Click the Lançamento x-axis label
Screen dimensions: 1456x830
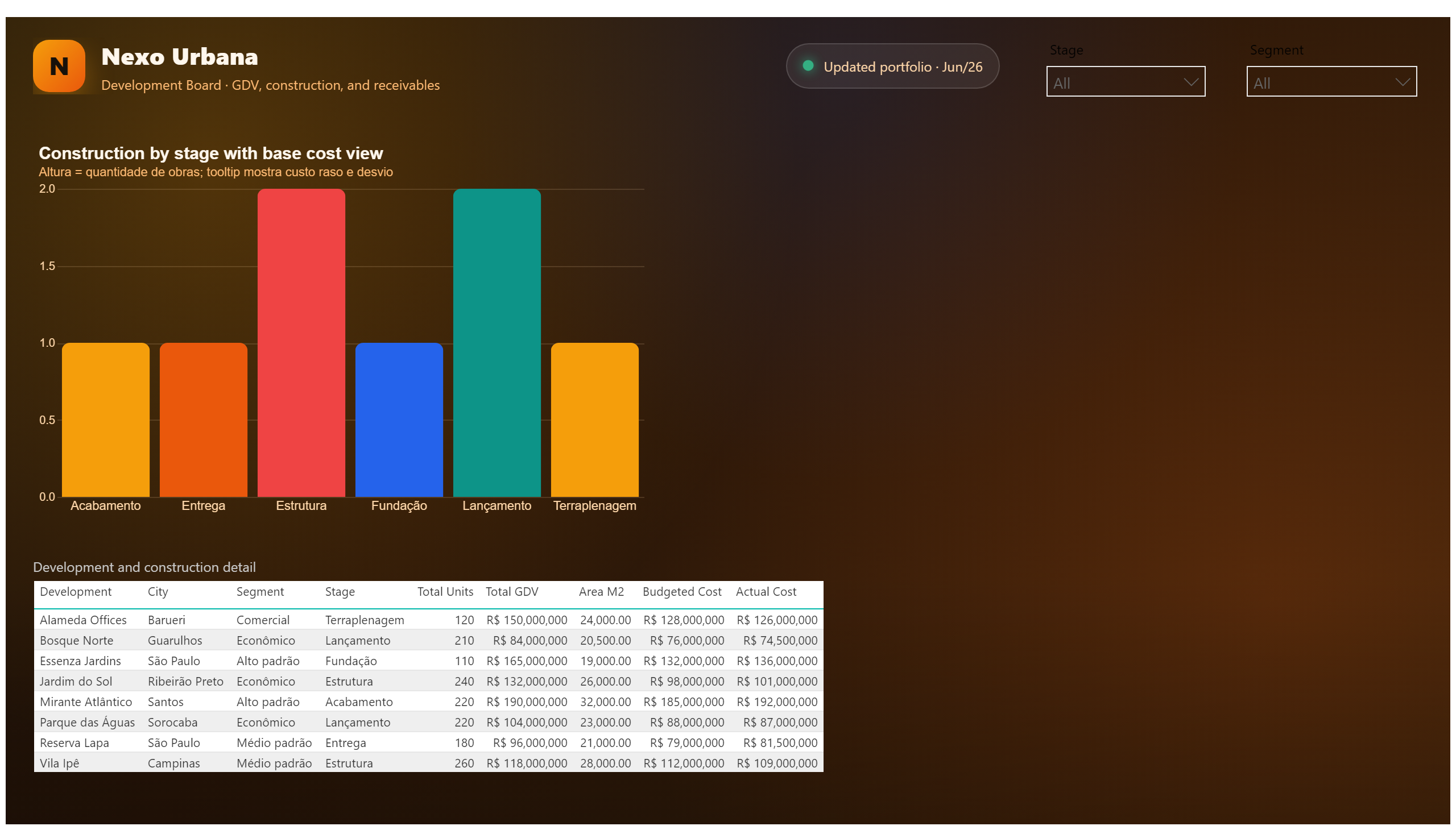[x=497, y=505]
